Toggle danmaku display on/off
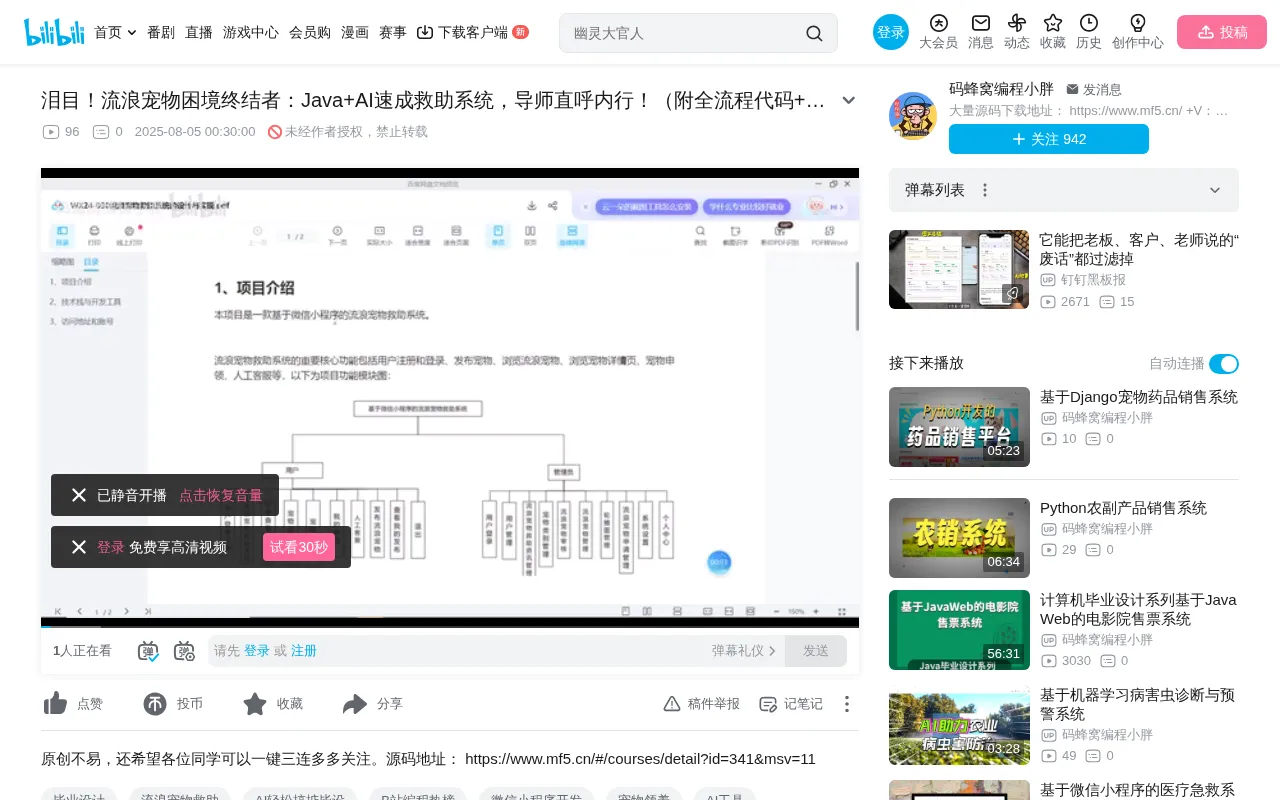This screenshot has width=1280, height=800. tap(148, 651)
